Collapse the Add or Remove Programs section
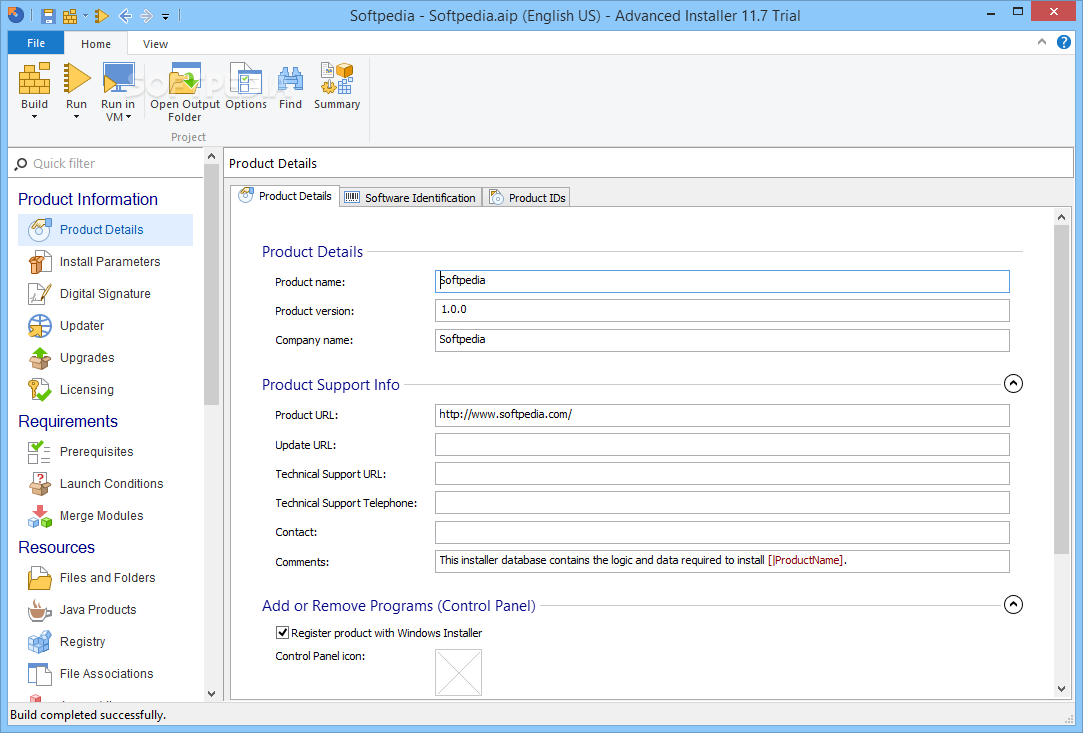The image size is (1083, 733). tap(1013, 605)
